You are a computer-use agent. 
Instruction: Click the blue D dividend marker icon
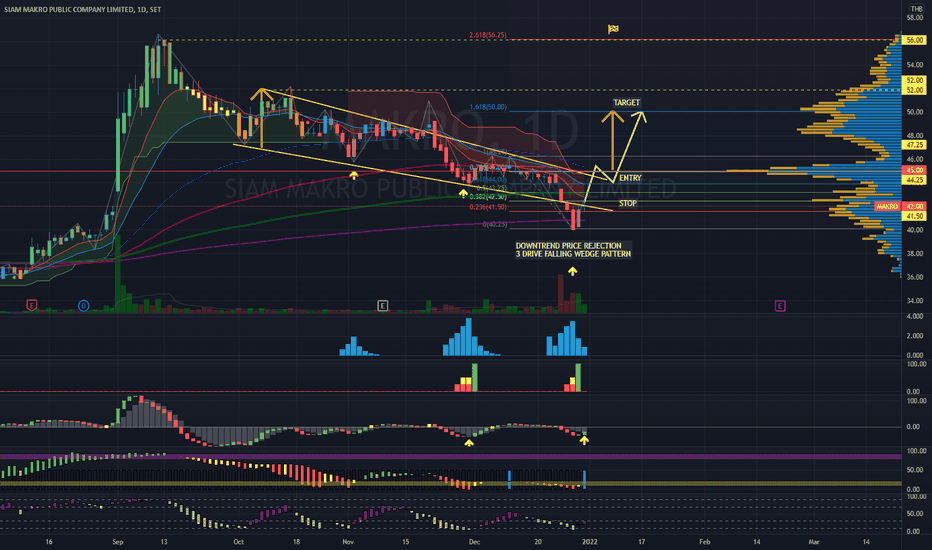84,306
